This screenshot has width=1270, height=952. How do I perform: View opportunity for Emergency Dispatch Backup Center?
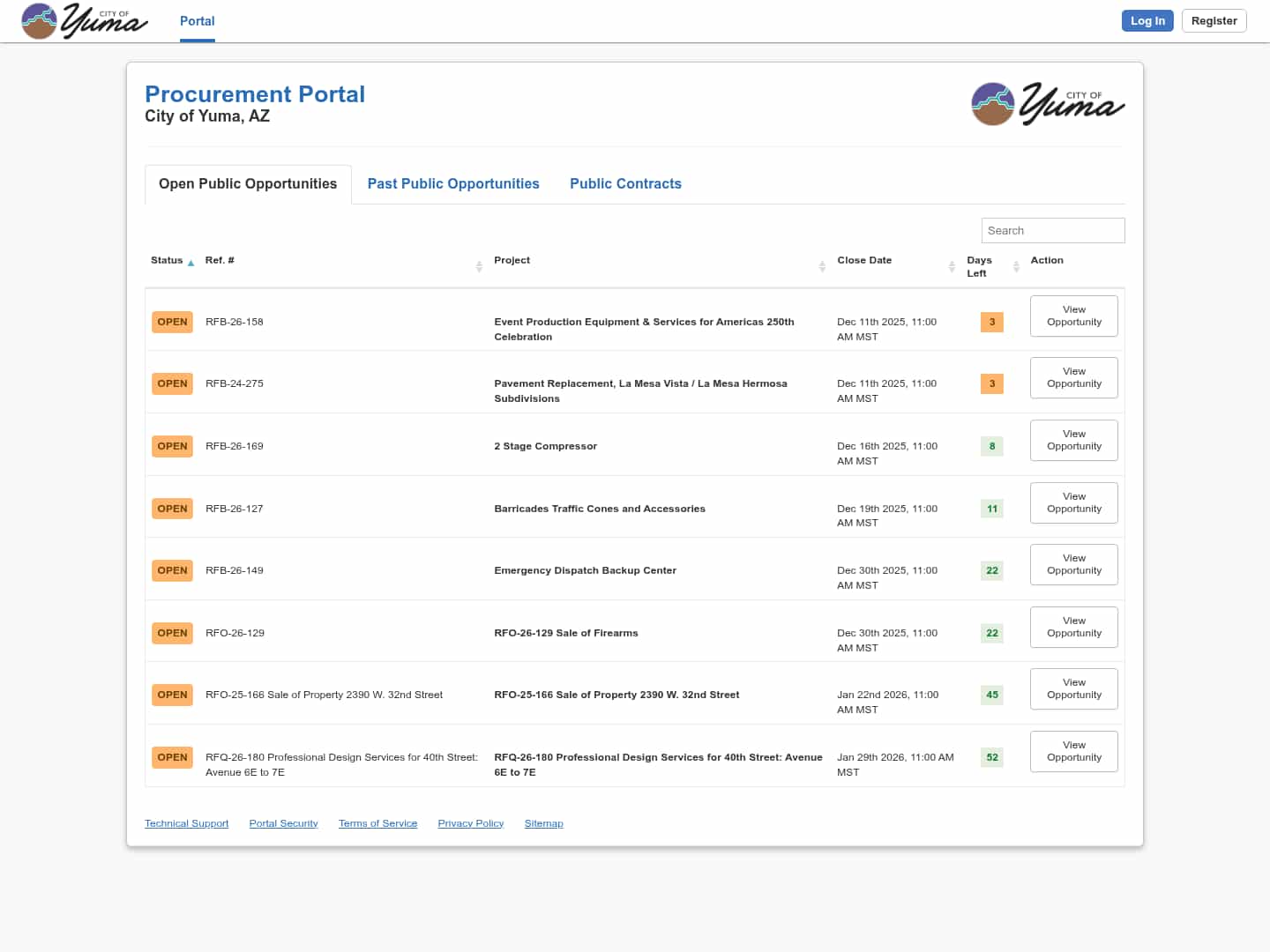[1073, 564]
